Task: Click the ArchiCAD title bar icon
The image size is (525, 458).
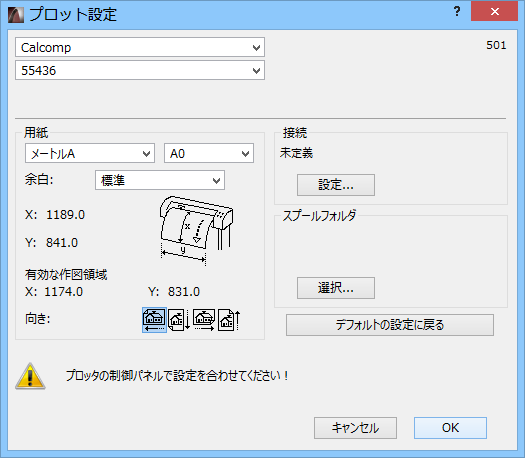Action: coord(16,15)
